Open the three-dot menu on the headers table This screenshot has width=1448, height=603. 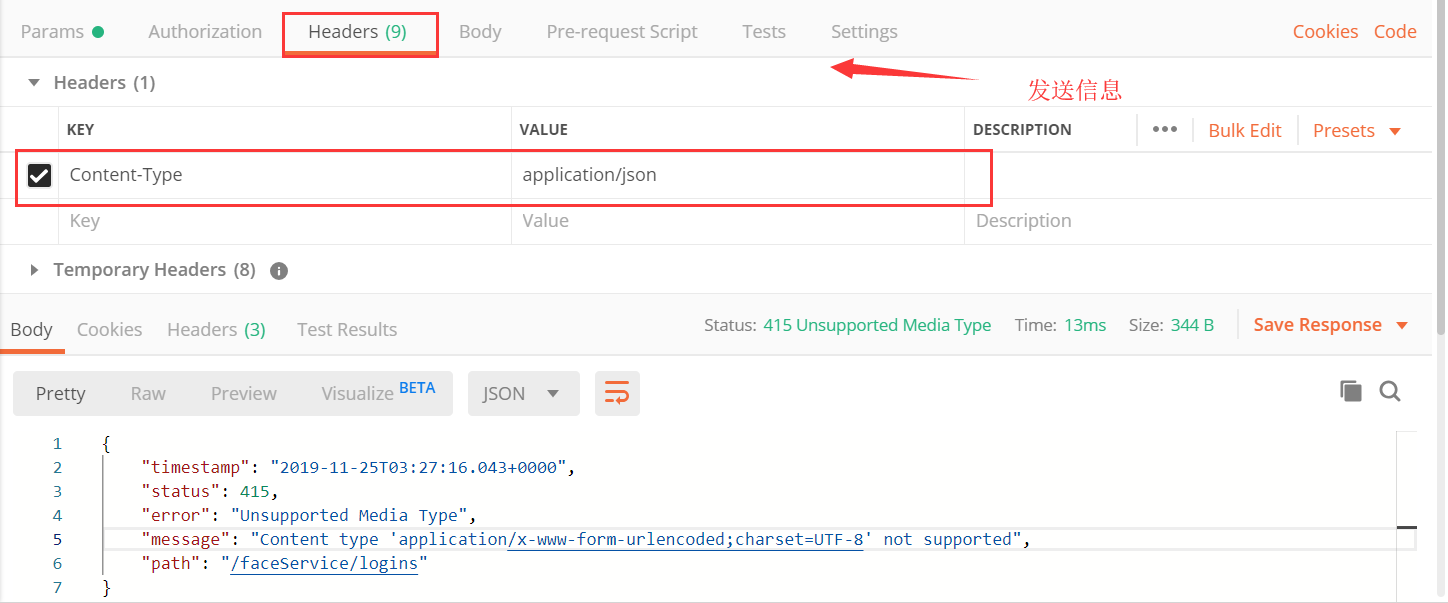click(1164, 130)
